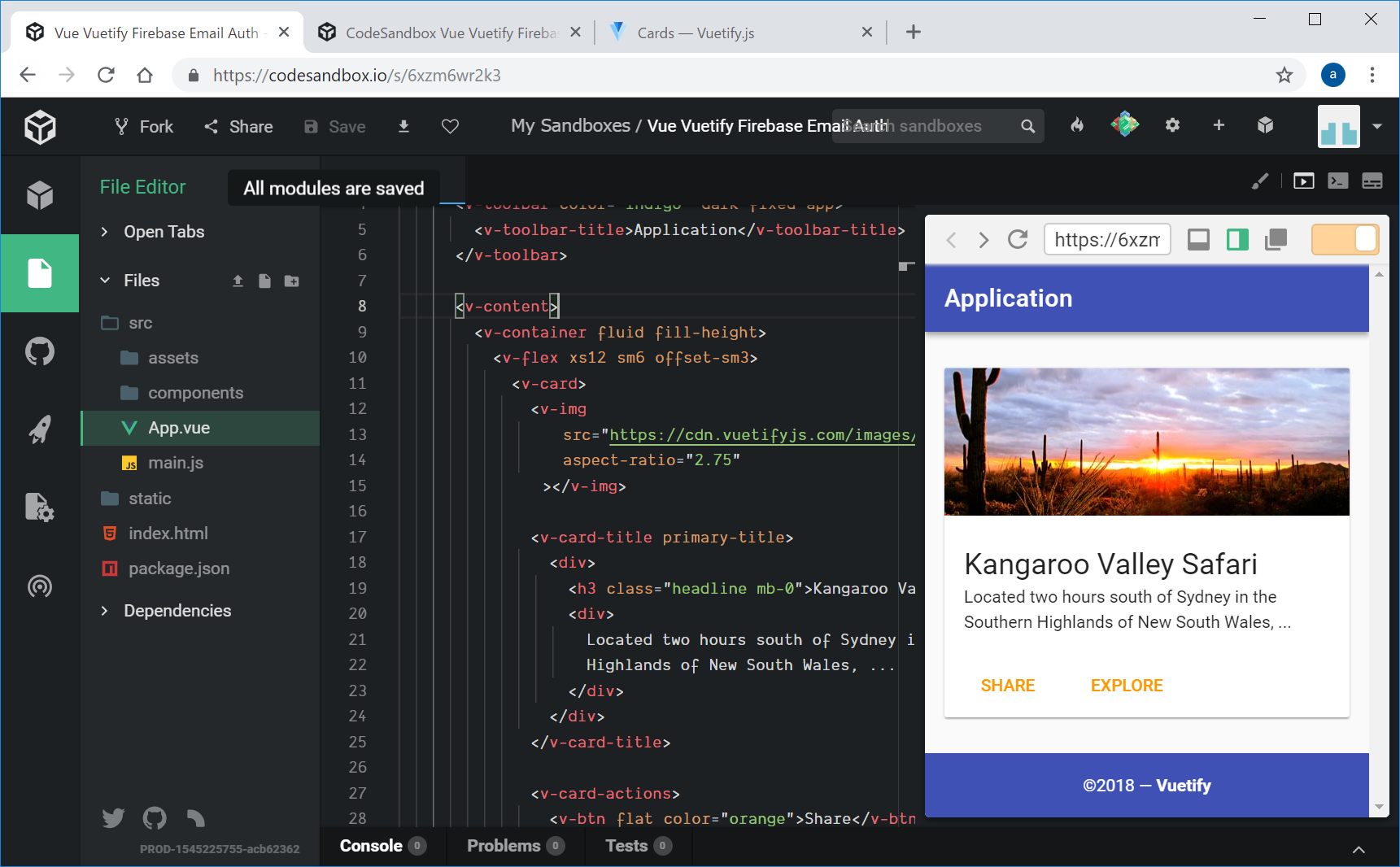Switch to Cards — Vuetify.js browser tab
This screenshot has width=1400, height=867.
[x=695, y=33]
